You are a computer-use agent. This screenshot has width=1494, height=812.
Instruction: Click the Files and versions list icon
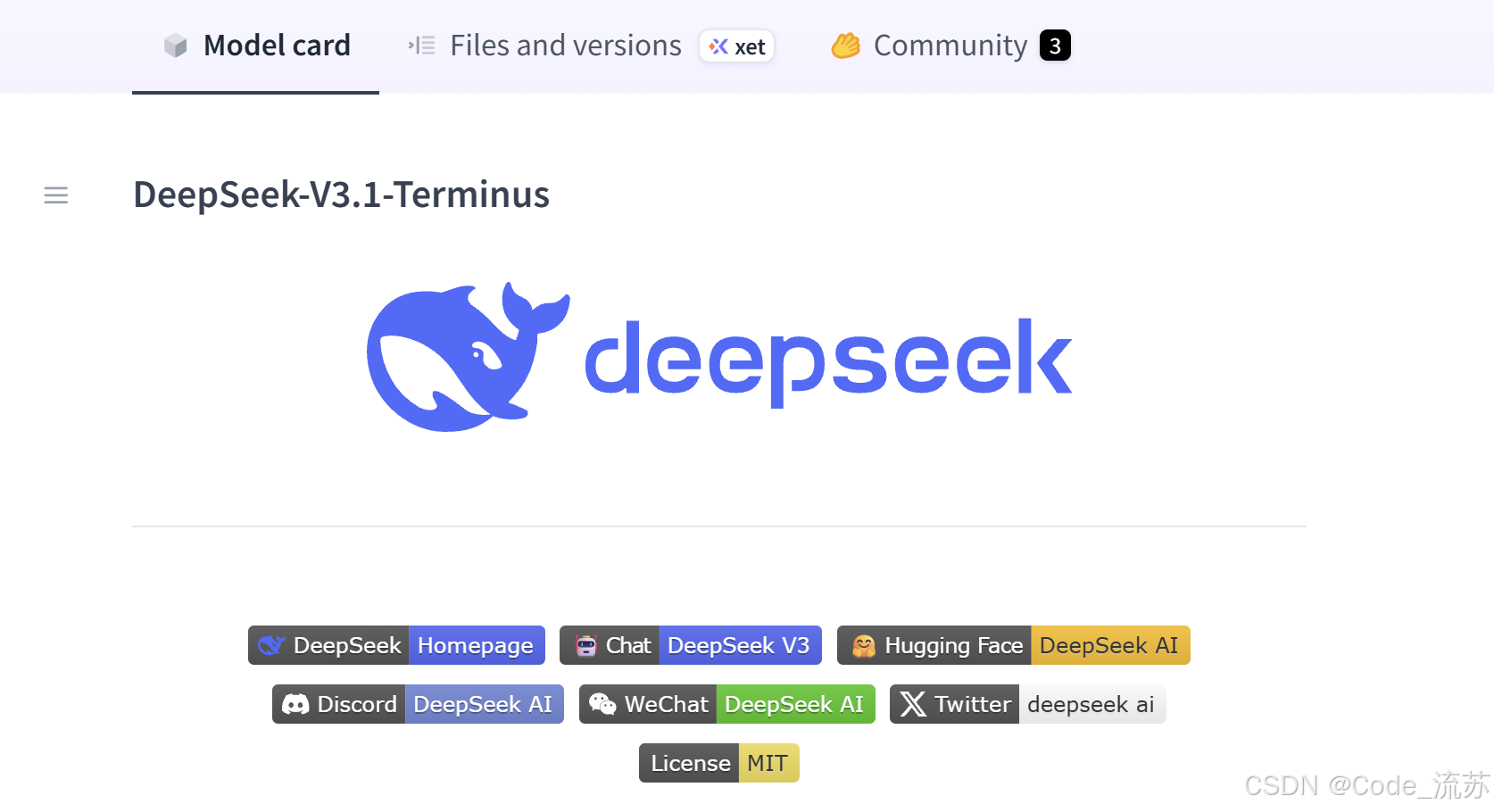(x=422, y=46)
